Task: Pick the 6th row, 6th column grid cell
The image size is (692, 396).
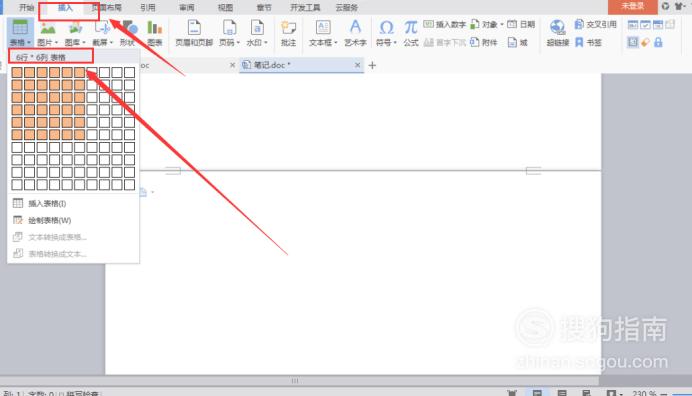Action: click(79, 135)
